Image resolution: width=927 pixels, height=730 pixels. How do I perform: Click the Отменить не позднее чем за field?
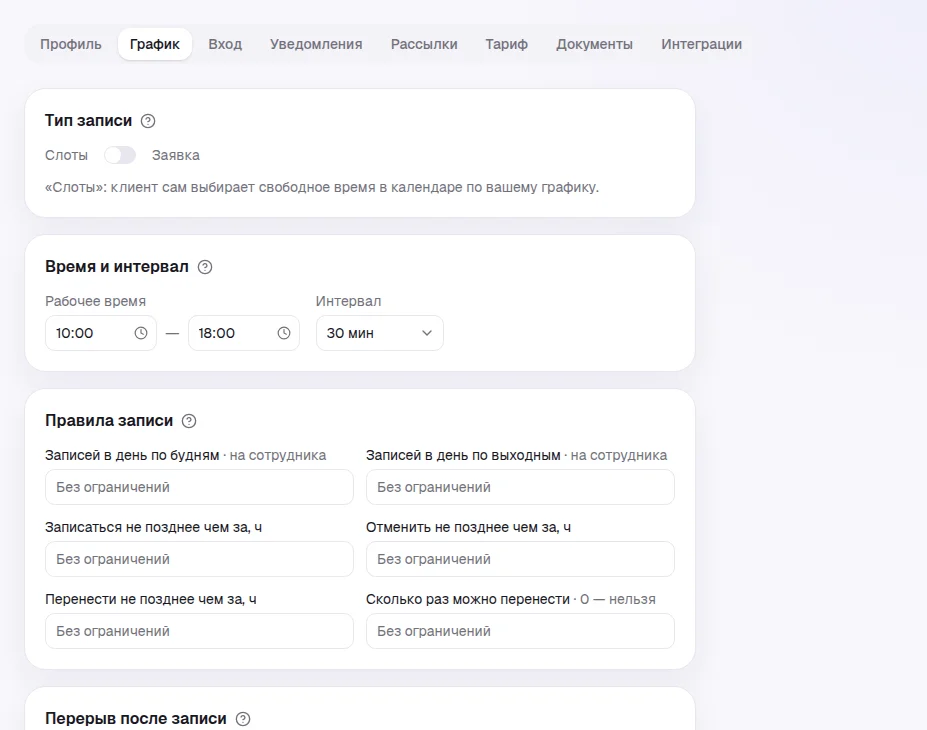tap(520, 559)
